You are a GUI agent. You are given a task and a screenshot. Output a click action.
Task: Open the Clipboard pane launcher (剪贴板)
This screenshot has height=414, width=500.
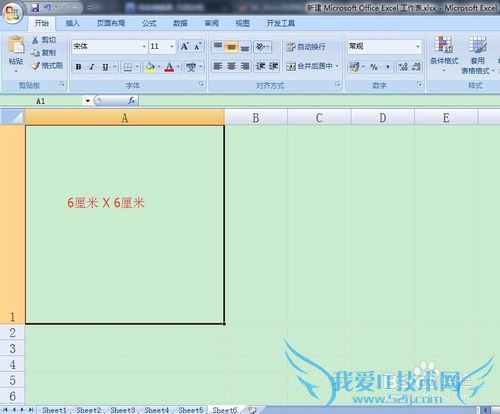(x=62, y=84)
